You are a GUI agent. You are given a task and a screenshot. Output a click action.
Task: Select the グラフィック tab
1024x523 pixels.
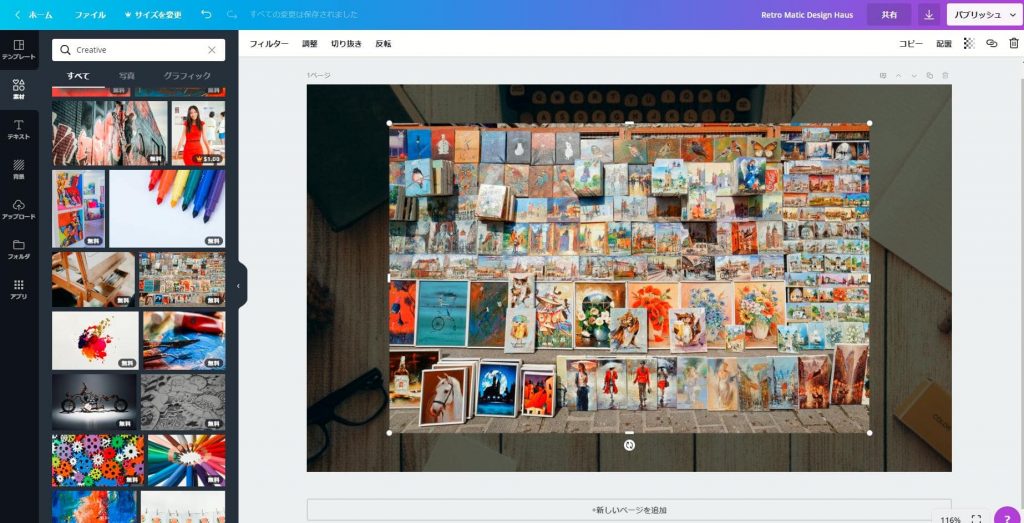click(x=187, y=76)
